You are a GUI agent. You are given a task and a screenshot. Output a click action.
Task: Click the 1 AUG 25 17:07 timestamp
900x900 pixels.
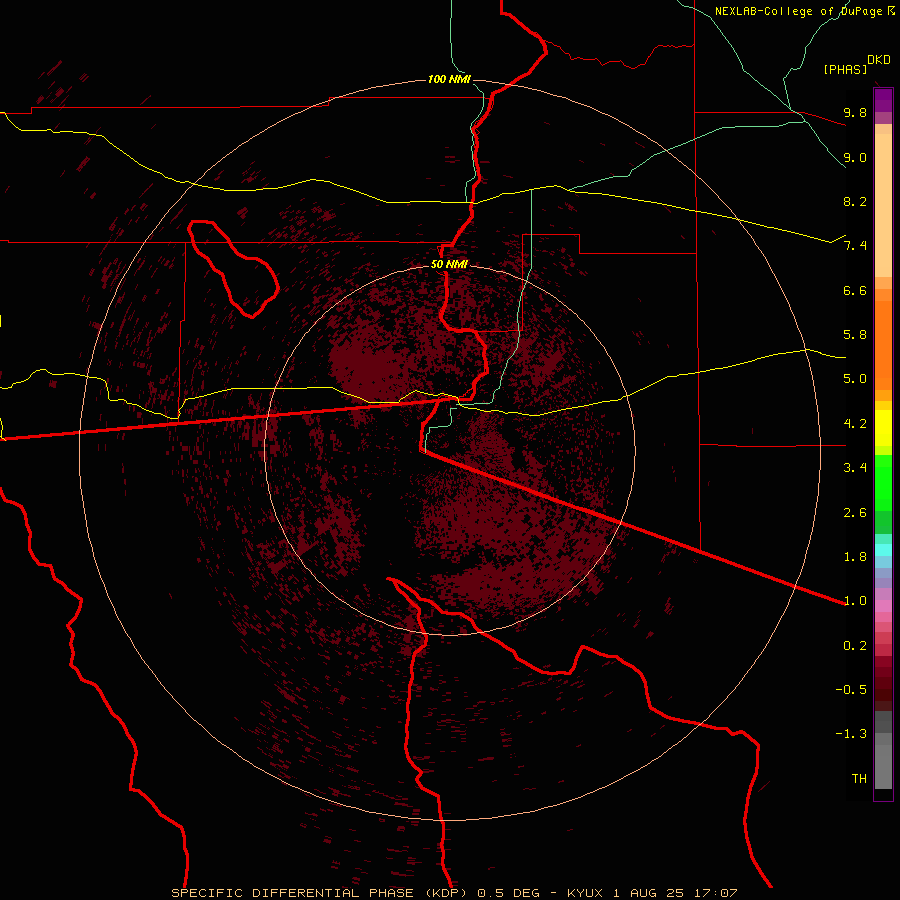point(675,893)
